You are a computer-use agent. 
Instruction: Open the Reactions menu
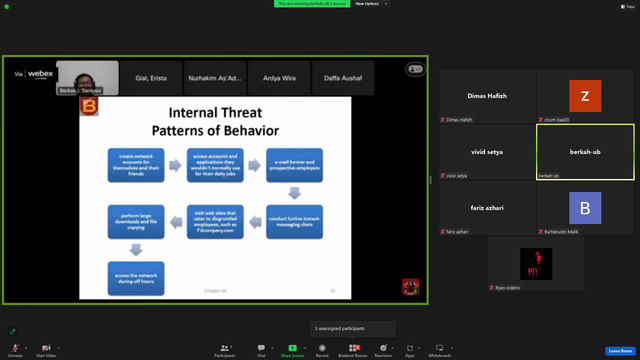(x=383, y=350)
